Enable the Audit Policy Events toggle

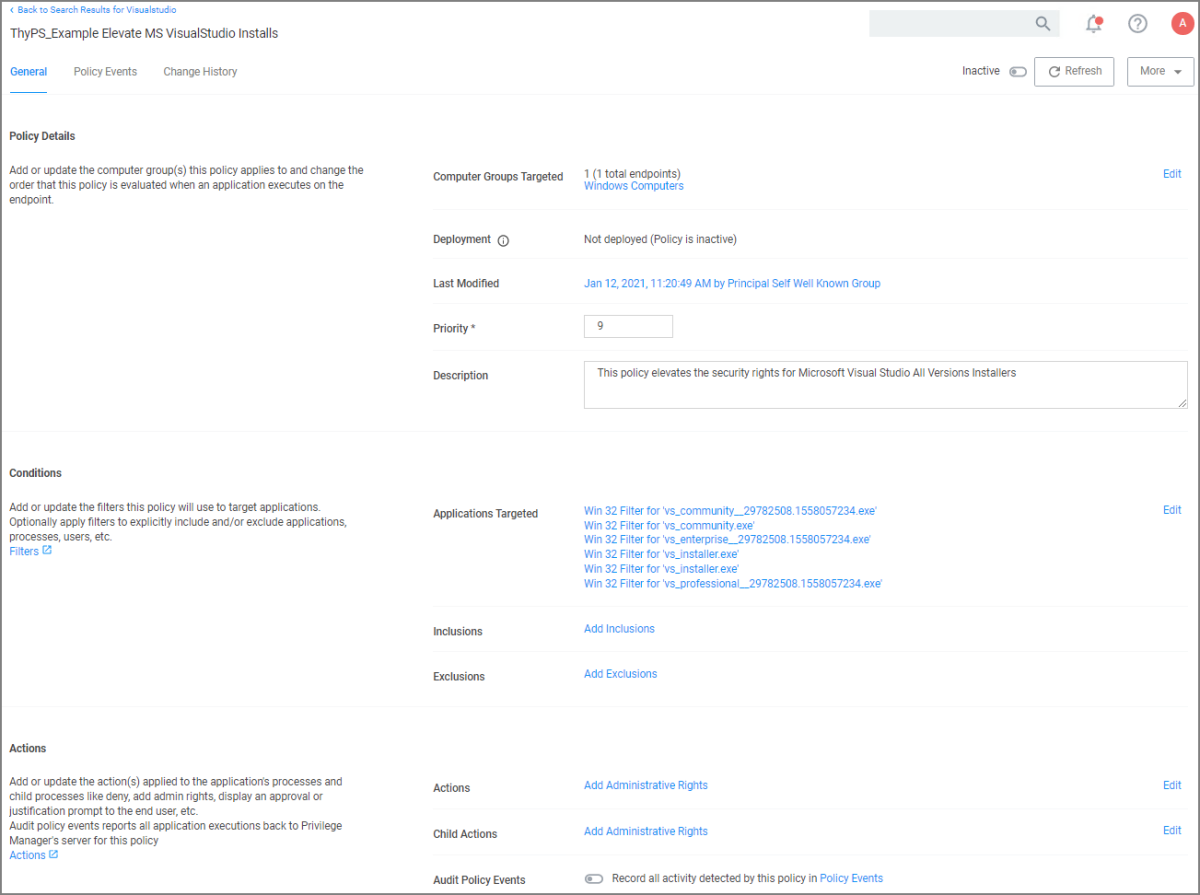pyautogui.click(x=594, y=879)
